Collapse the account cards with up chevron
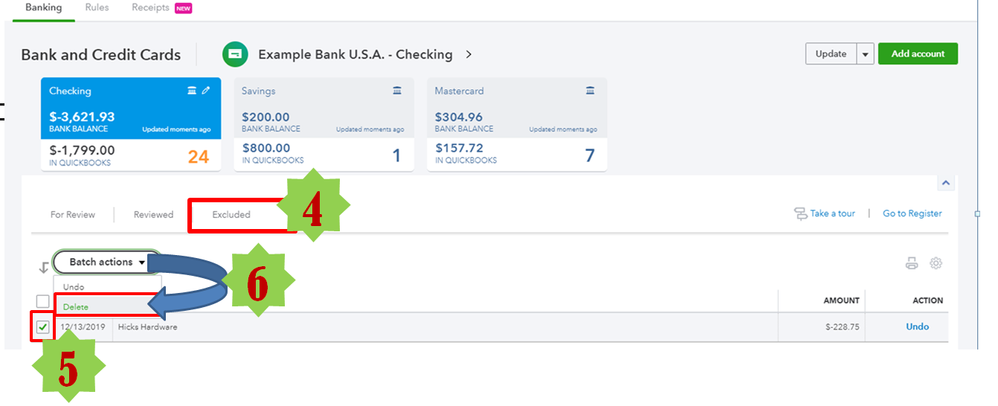This screenshot has width=998, height=406. click(x=945, y=183)
